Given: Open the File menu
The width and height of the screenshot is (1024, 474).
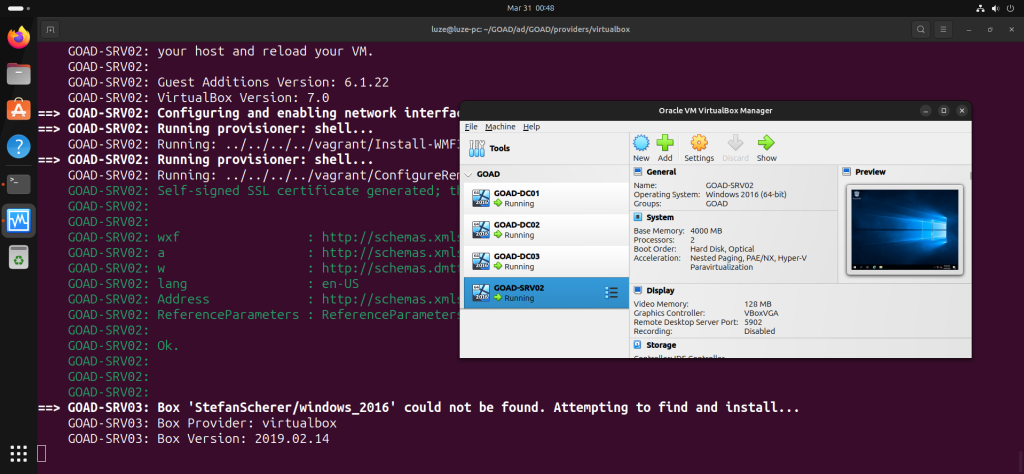Looking at the screenshot, I should point(470,127).
